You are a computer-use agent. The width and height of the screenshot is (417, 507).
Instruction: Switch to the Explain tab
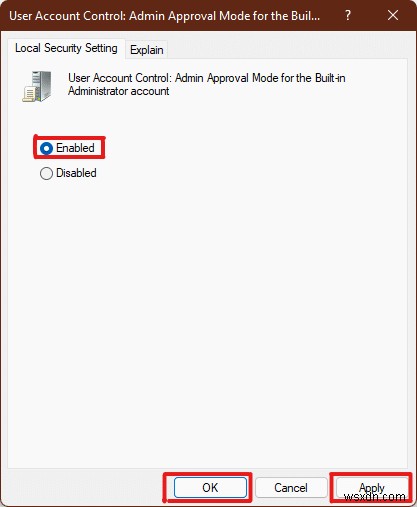point(147,50)
